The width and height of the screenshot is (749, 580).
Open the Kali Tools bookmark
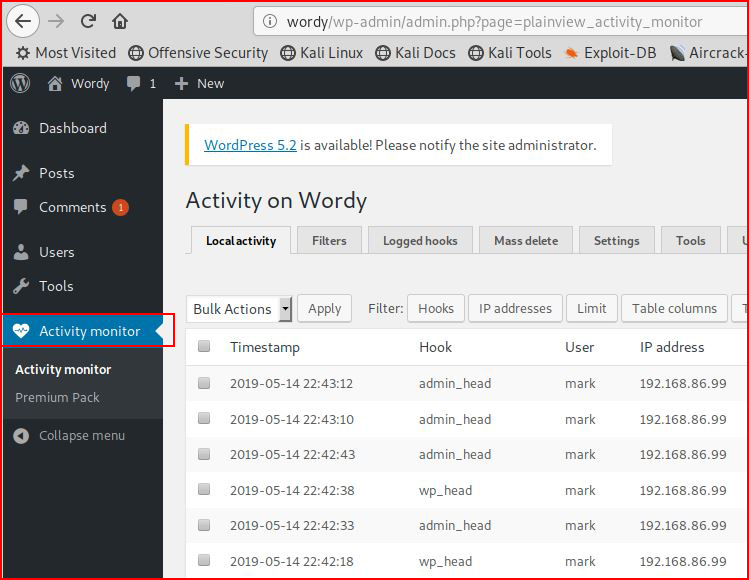[510, 53]
